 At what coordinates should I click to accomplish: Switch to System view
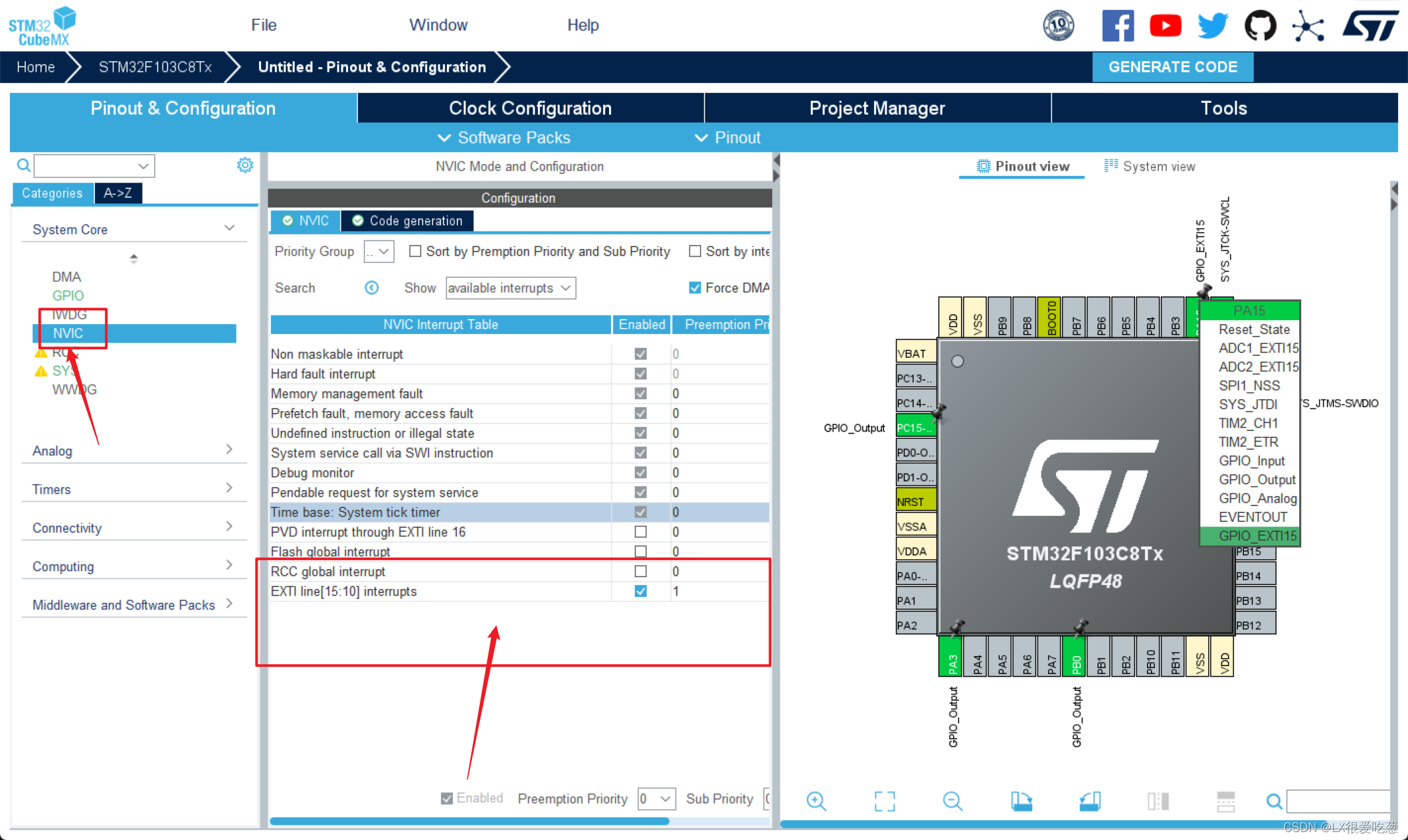point(1150,166)
